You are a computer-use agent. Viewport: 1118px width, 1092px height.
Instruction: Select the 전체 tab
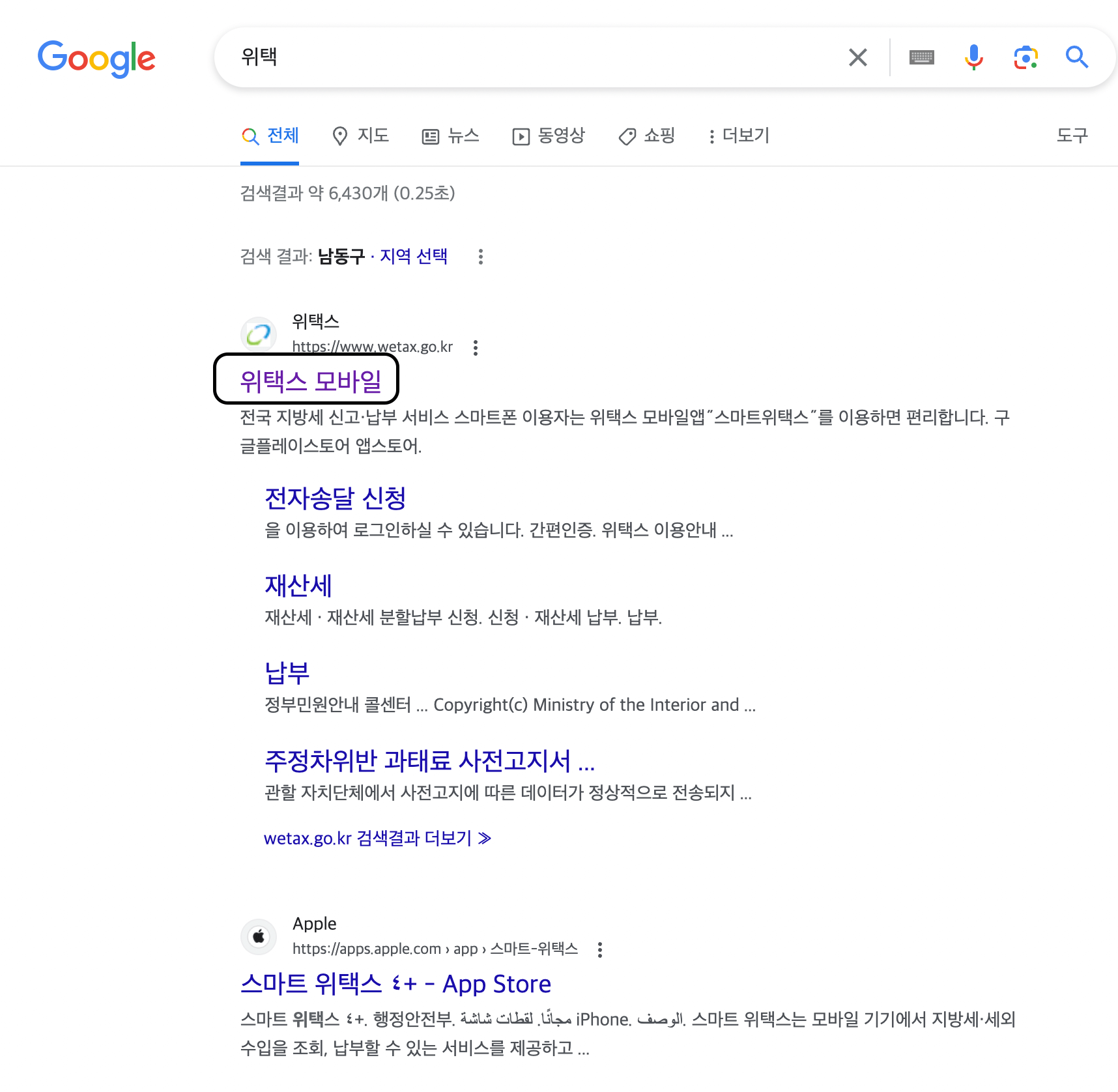pyautogui.click(x=270, y=136)
